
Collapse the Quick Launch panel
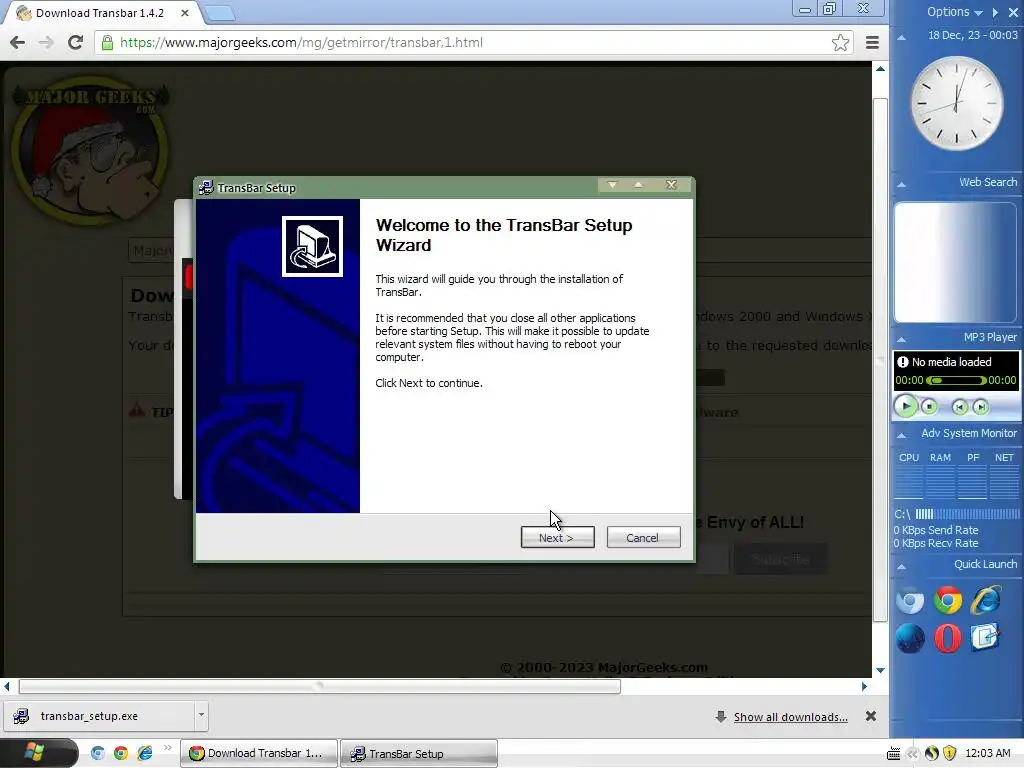coord(901,566)
